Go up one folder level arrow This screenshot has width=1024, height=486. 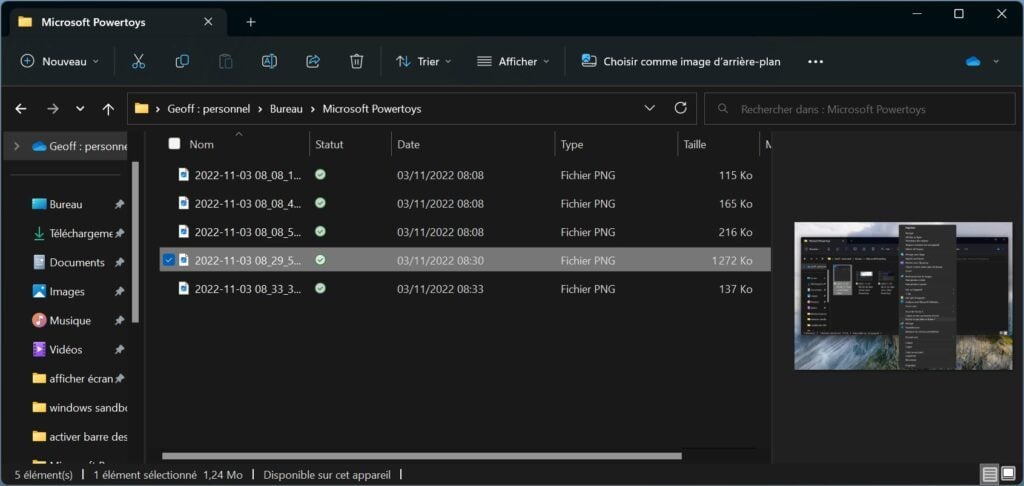(x=108, y=109)
